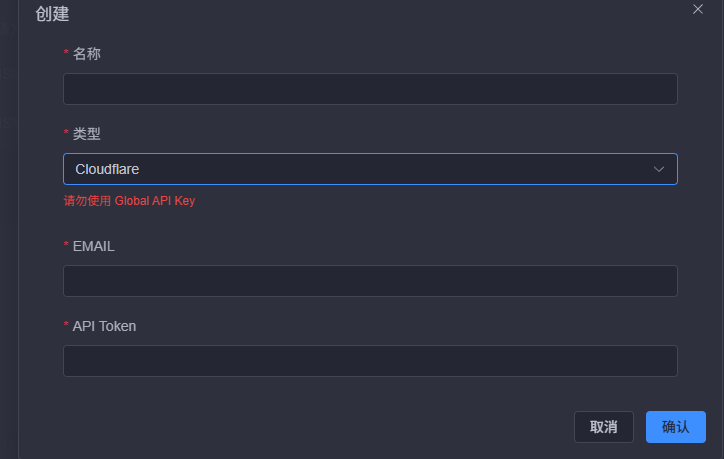Focus the EMAIL text field
The width and height of the screenshot is (724, 459).
click(x=370, y=281)
